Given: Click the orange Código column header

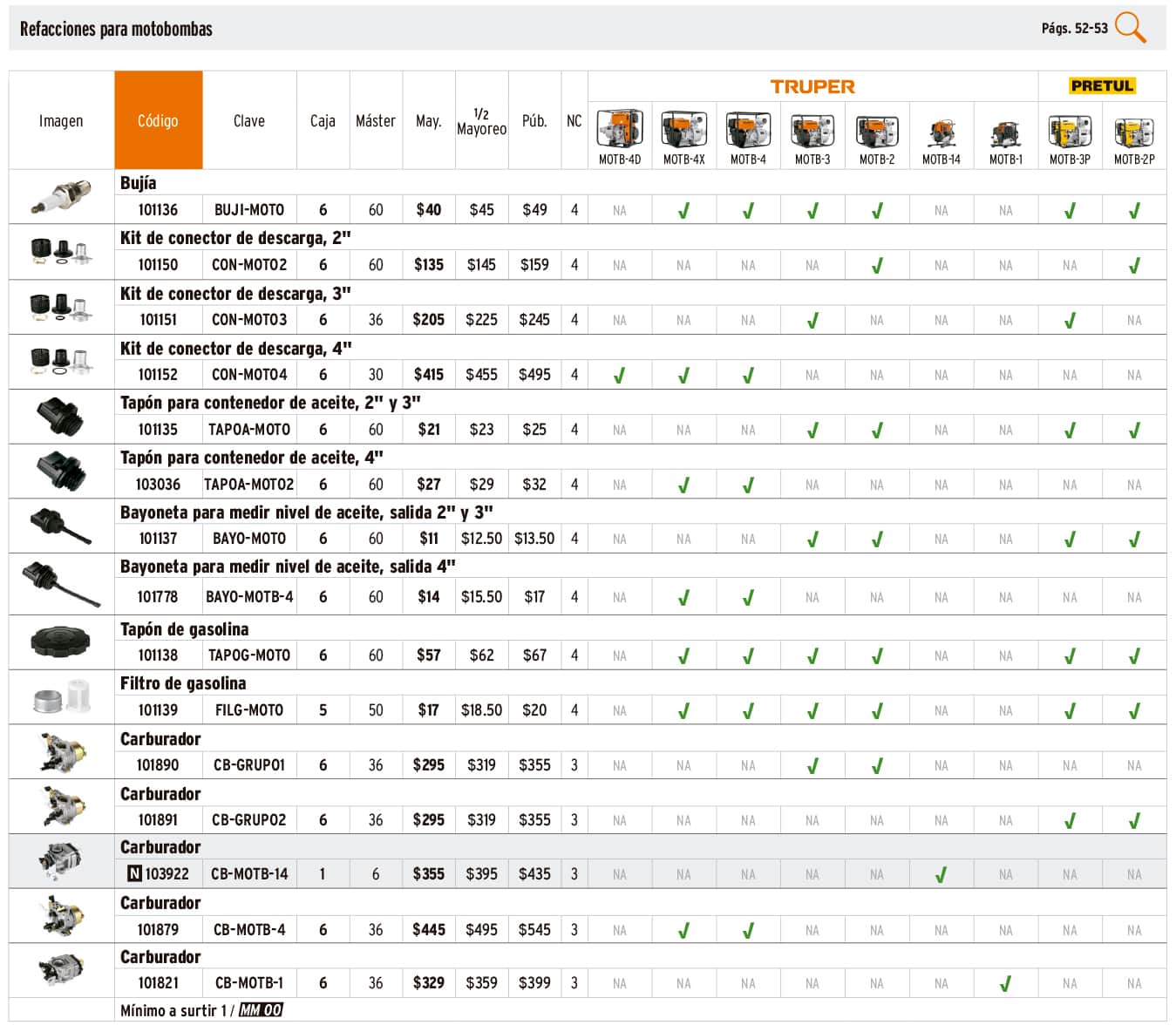Looking at the screenshot, I should [158, 120].
